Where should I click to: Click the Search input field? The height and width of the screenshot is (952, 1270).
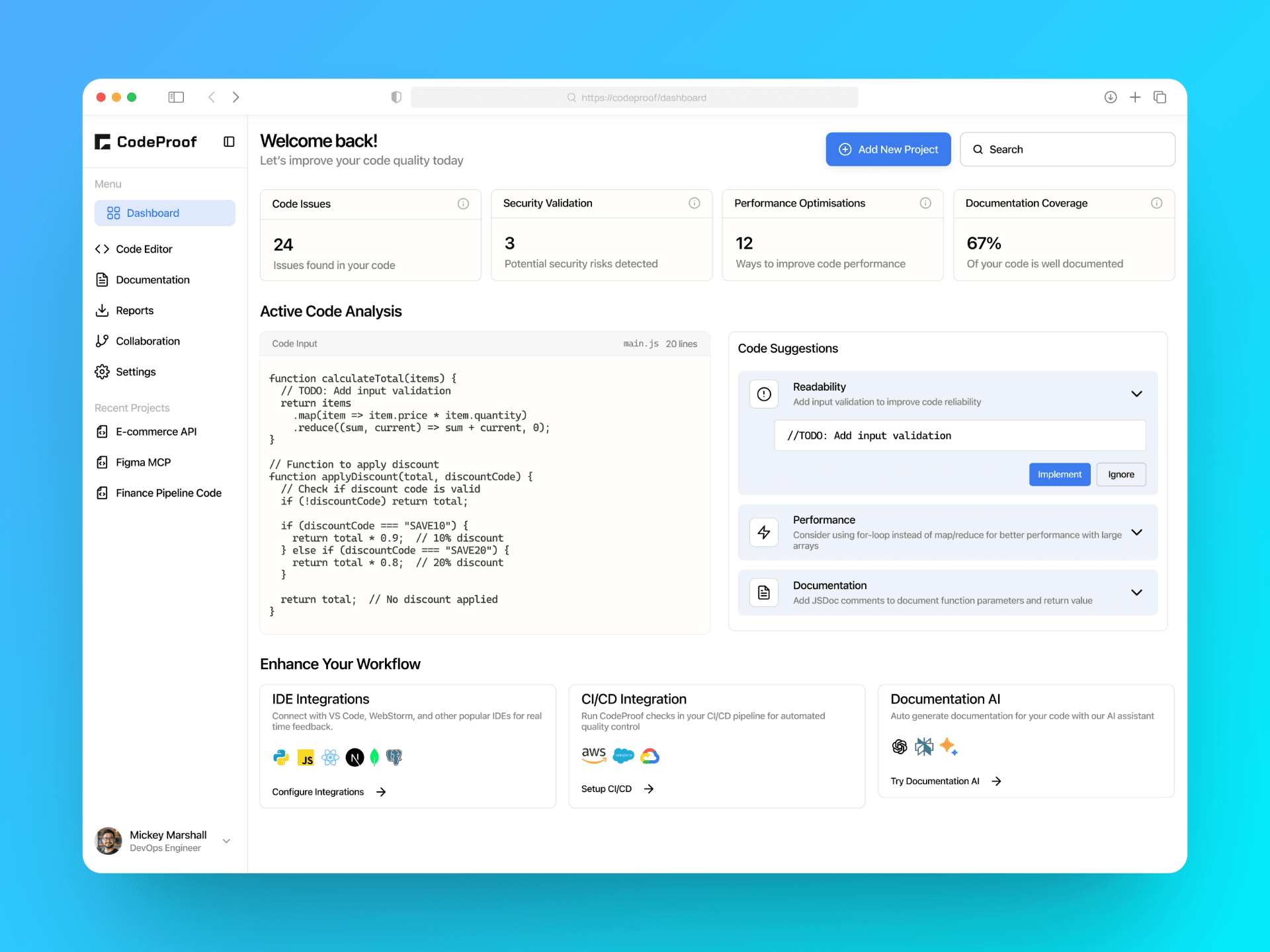pos(1067,149)
